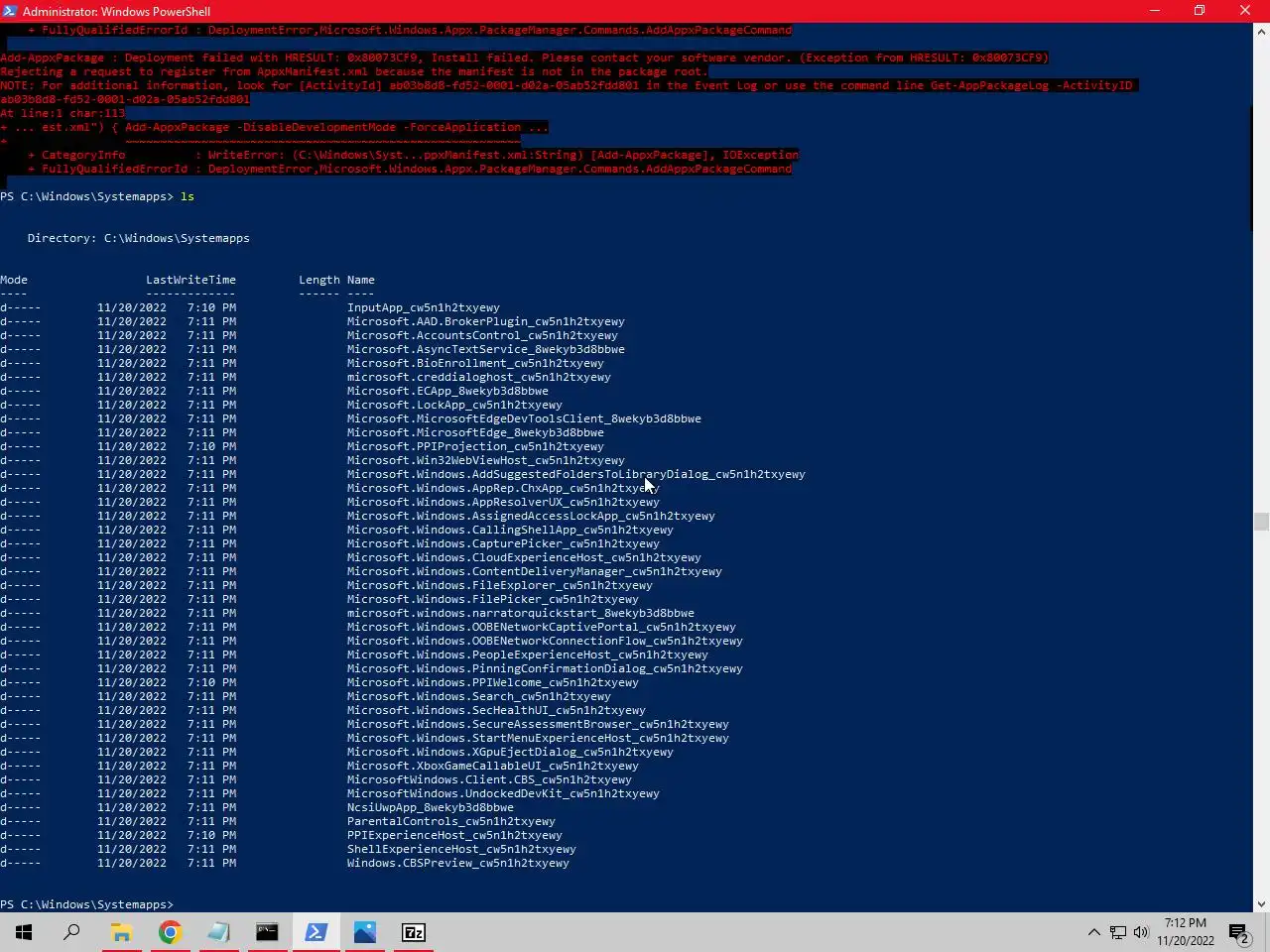
Task: Click Microsoft.AAD.BrokerPlugin folder name
Action: click(486, 321)
